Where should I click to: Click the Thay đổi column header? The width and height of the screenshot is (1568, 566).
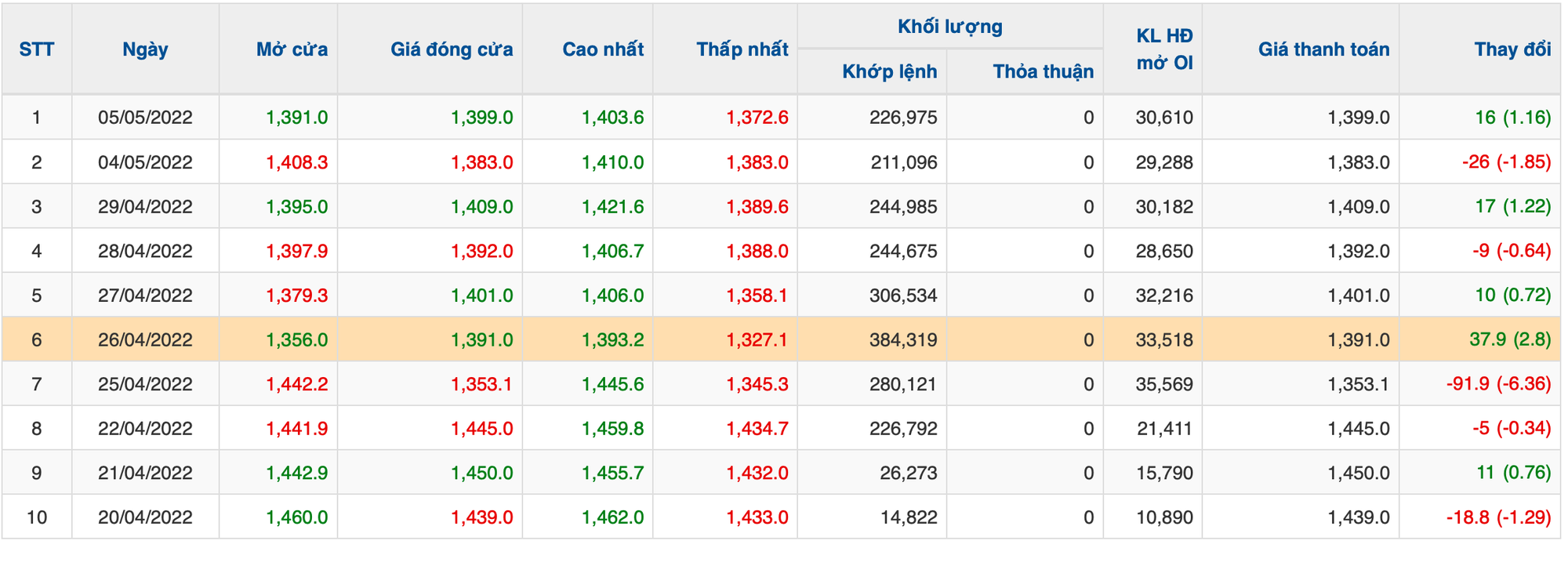pos(1512,49)
